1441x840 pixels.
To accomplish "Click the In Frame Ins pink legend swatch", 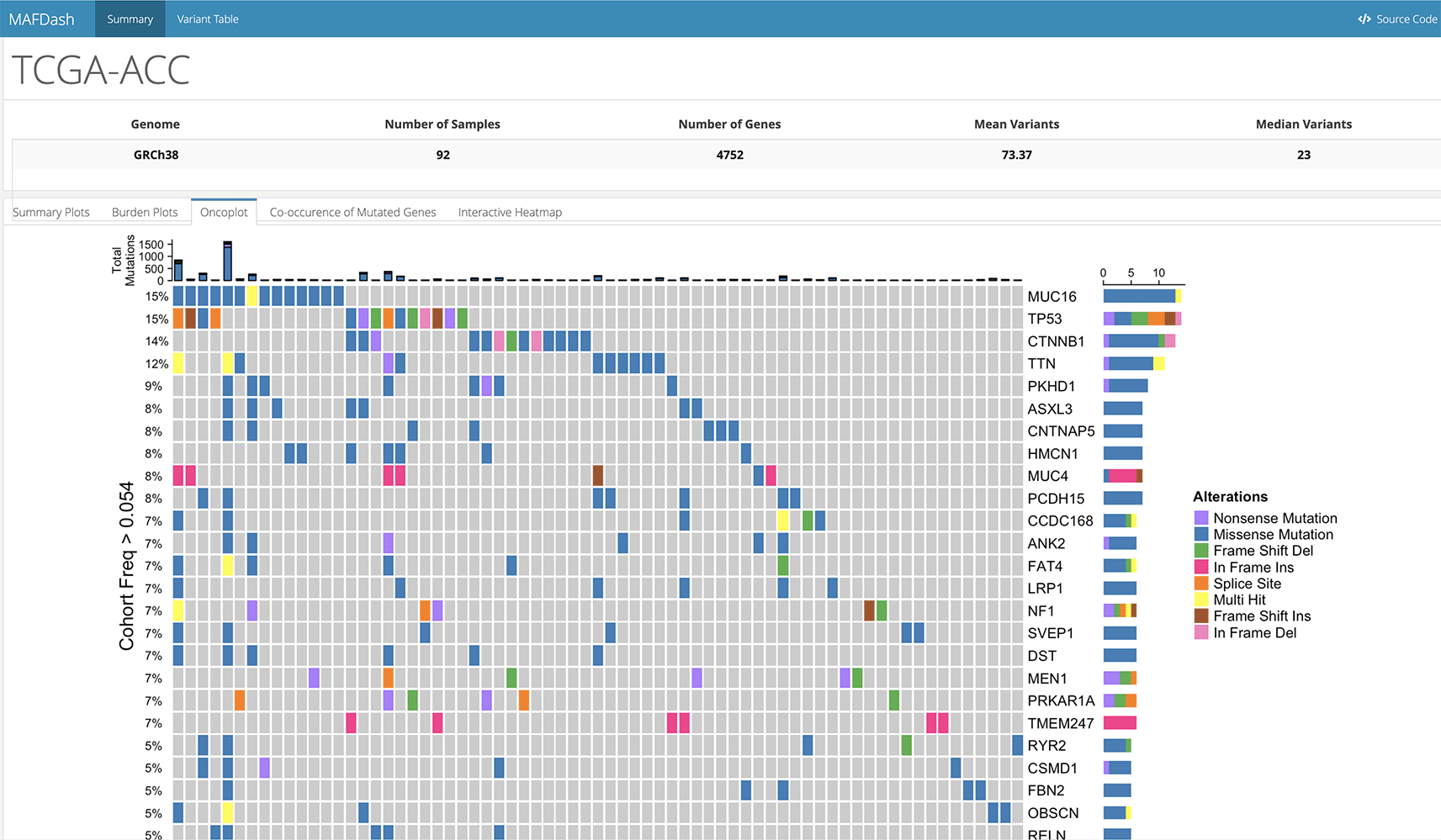I will 1201,567.
